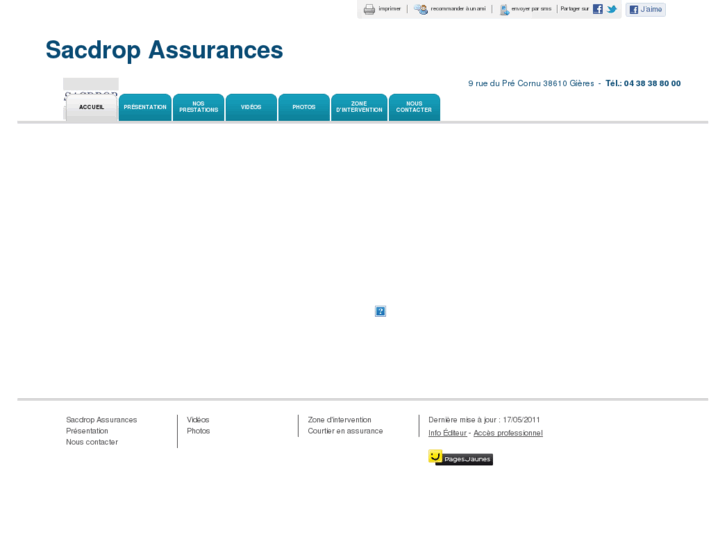Viewport: 727px width, 545px height.
Task: Open the Accueil tab
Action: point(91,107)
